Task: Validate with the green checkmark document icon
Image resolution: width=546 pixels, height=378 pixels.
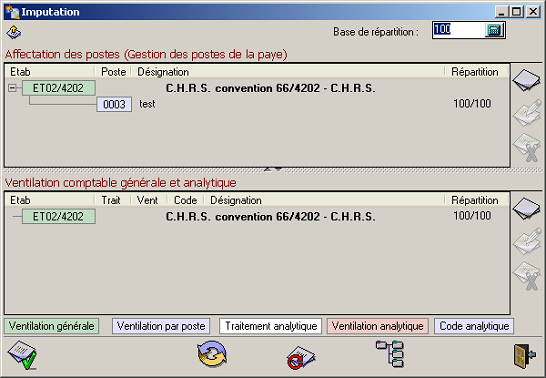Action: point(23,355)
